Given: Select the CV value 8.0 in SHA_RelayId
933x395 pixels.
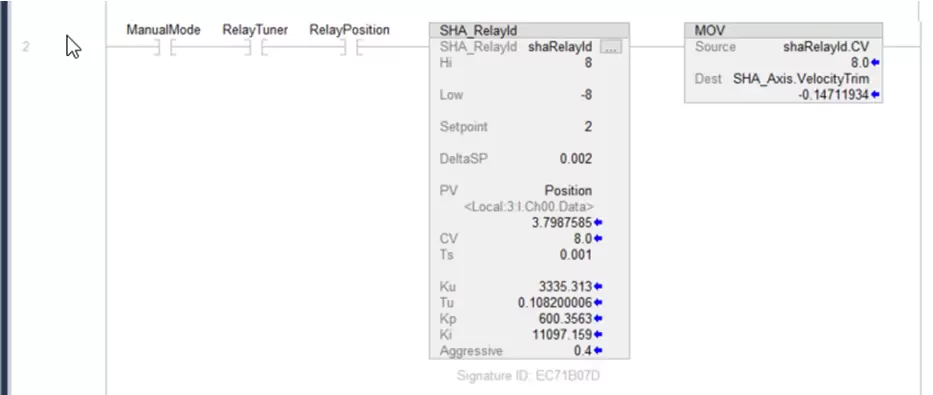Looking at the screenshot, I should 583,239.
